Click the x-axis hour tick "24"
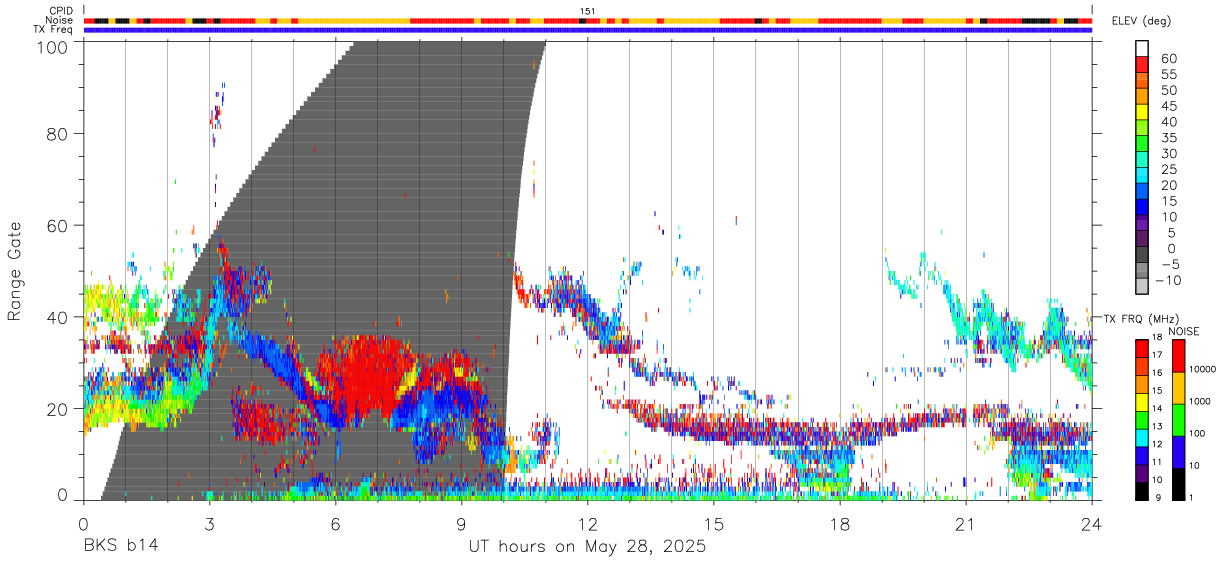Screen dimensions: 1228x567 click(x=1092, y=524)
